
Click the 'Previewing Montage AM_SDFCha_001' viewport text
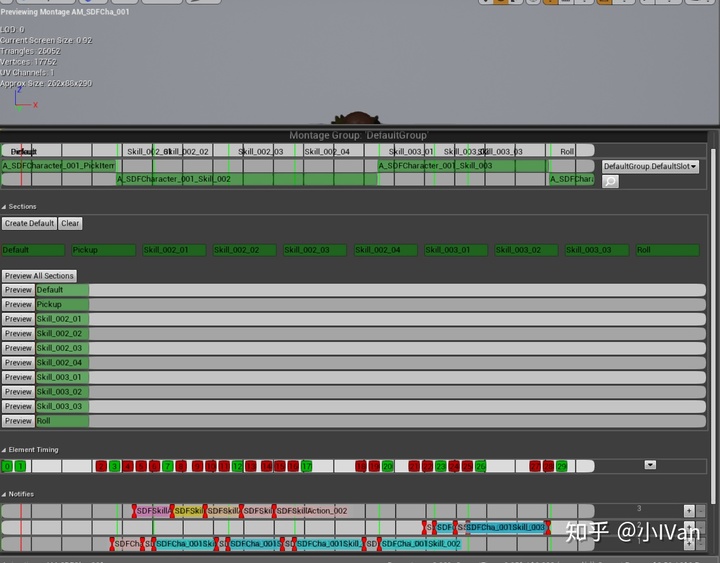tap(65, 12)
